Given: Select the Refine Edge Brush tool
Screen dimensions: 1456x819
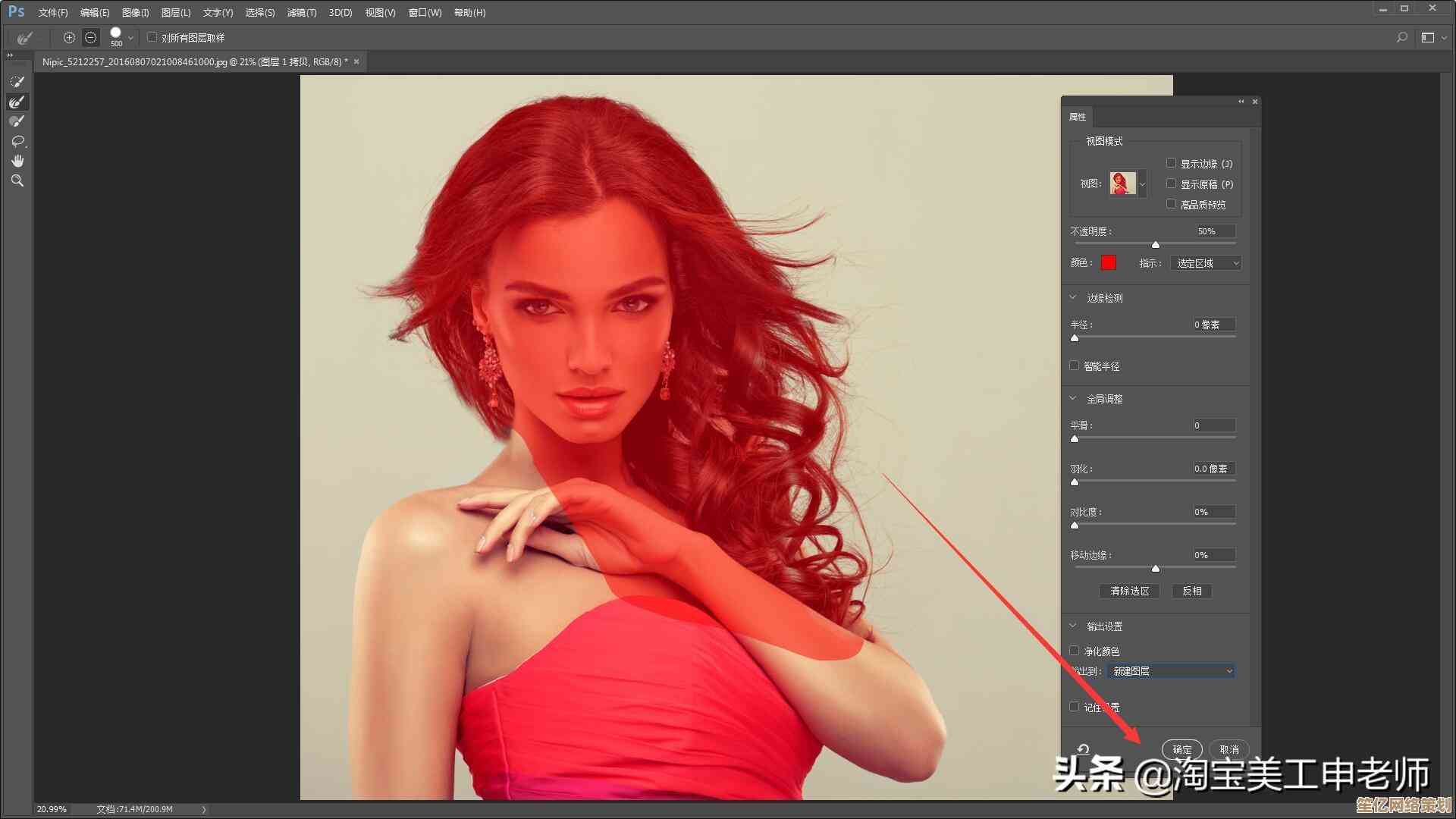Looking at the screenshot, I should [17, 102].
